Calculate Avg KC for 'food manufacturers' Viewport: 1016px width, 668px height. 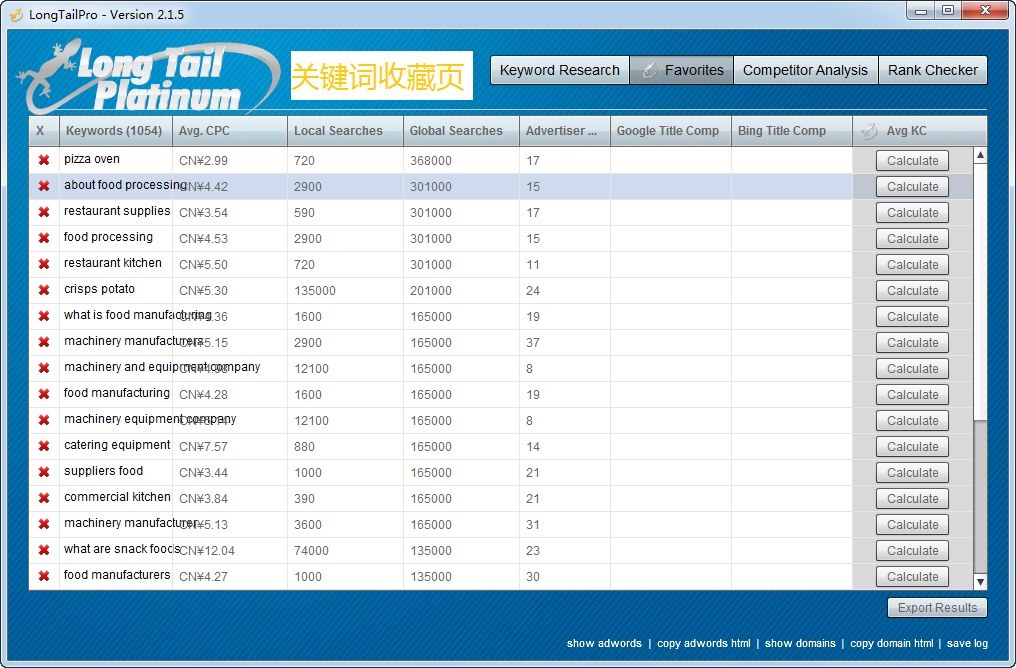pyautogui.click(x=912, y=576)
